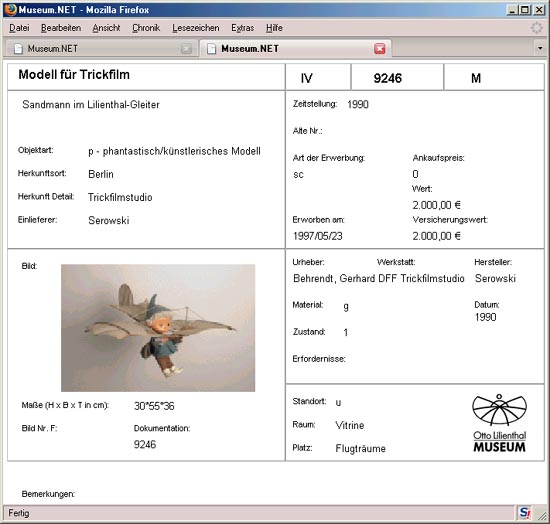Open the Ansicht menu
Screen dimensions: 550x524
[x=106, y=28]
